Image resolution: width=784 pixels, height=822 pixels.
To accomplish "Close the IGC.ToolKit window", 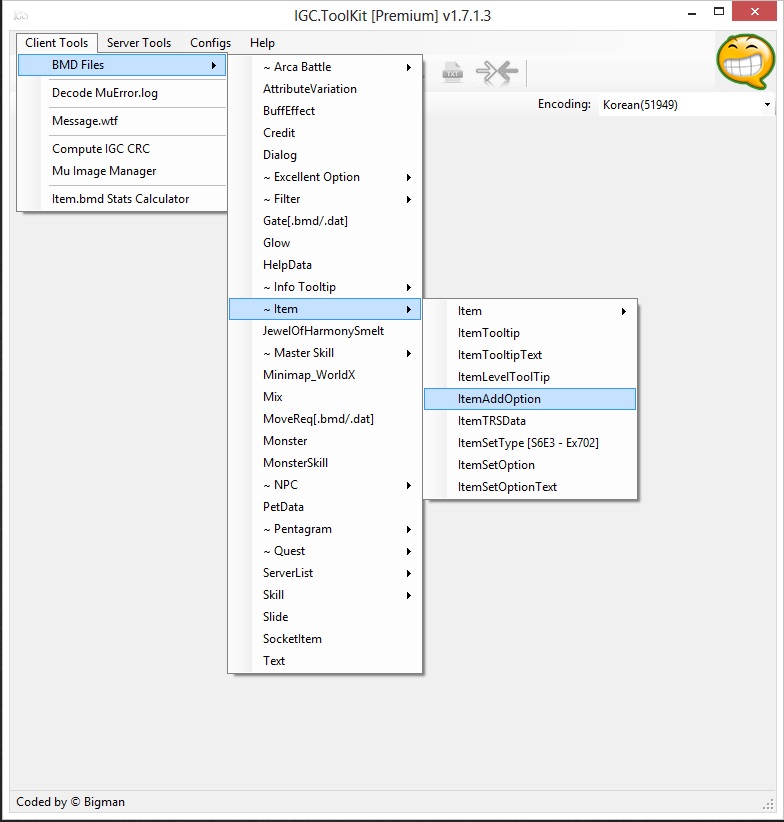I will click(x=754, y=12).
